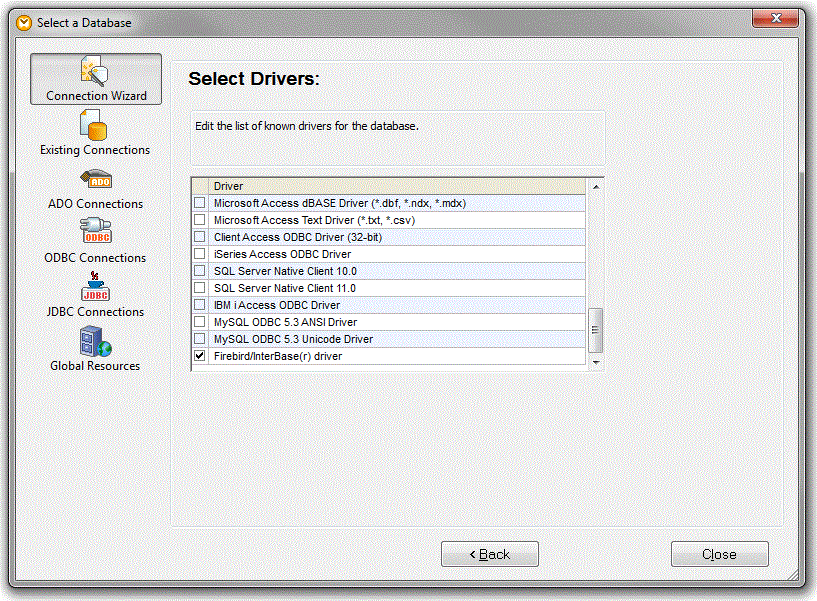Screen dimensions: 817x601
Task: Enable Microsoft Access dBASE Driver checkbox
Action: tap(200, 203)
